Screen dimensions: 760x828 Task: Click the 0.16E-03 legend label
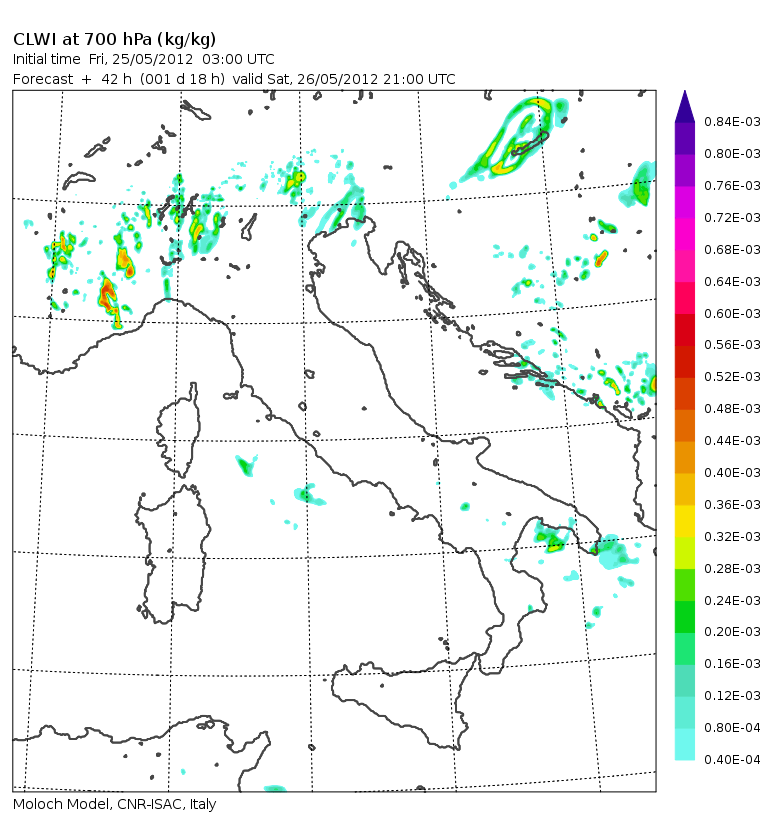(732, 664)
